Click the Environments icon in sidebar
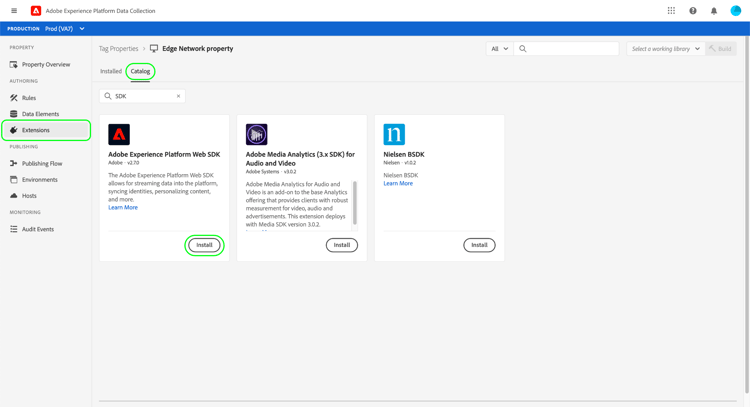This screenshot has width=750, height=407. (13, 179)
